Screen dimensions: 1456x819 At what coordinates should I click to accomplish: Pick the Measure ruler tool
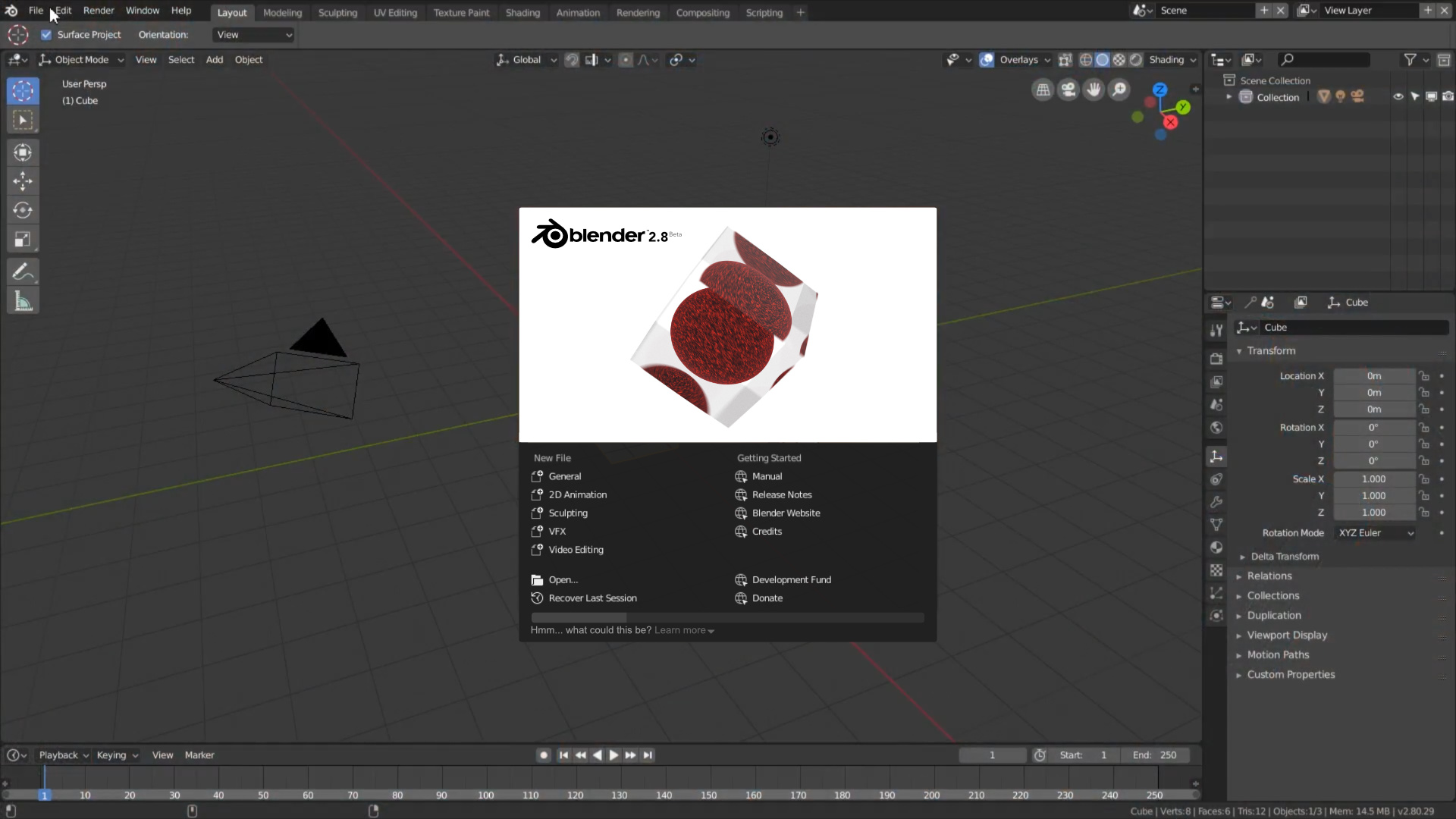click(x=23, y=302)
